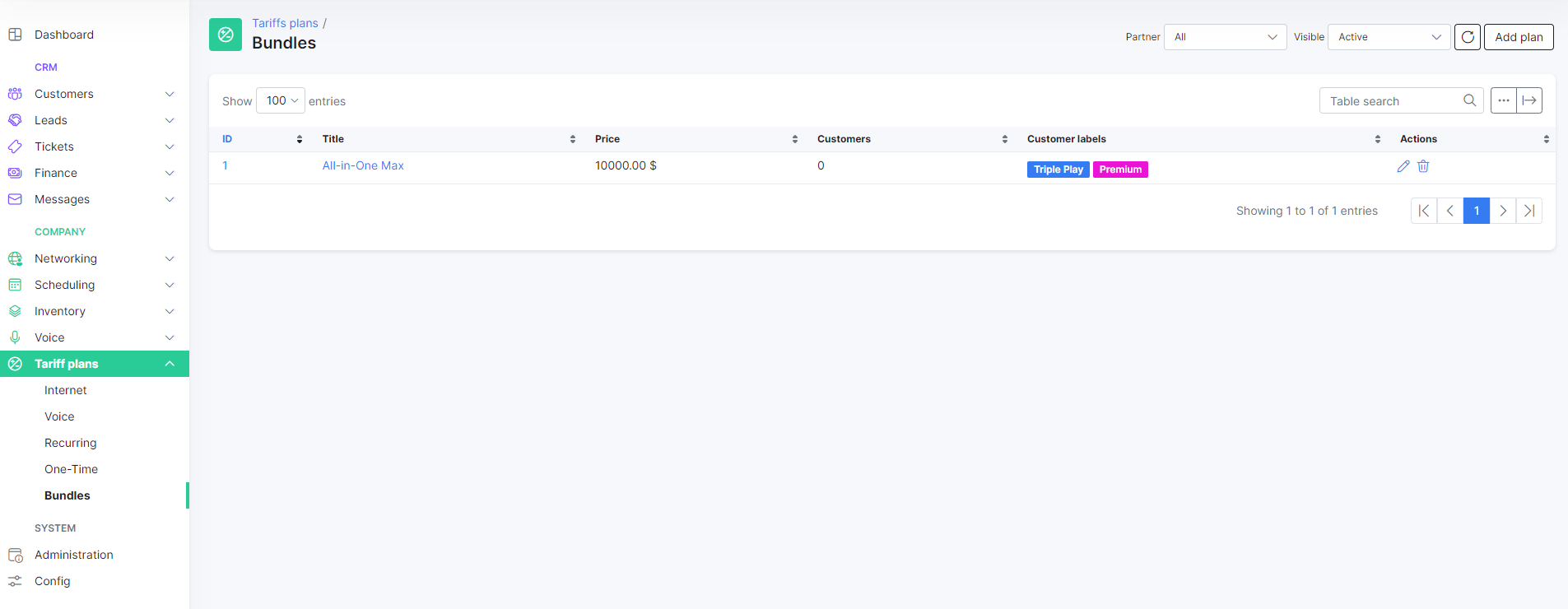Click Showing 1 to 1 of 1 entries text
The height and width of the screenshot is (609, 1568).
[1307, 211]
